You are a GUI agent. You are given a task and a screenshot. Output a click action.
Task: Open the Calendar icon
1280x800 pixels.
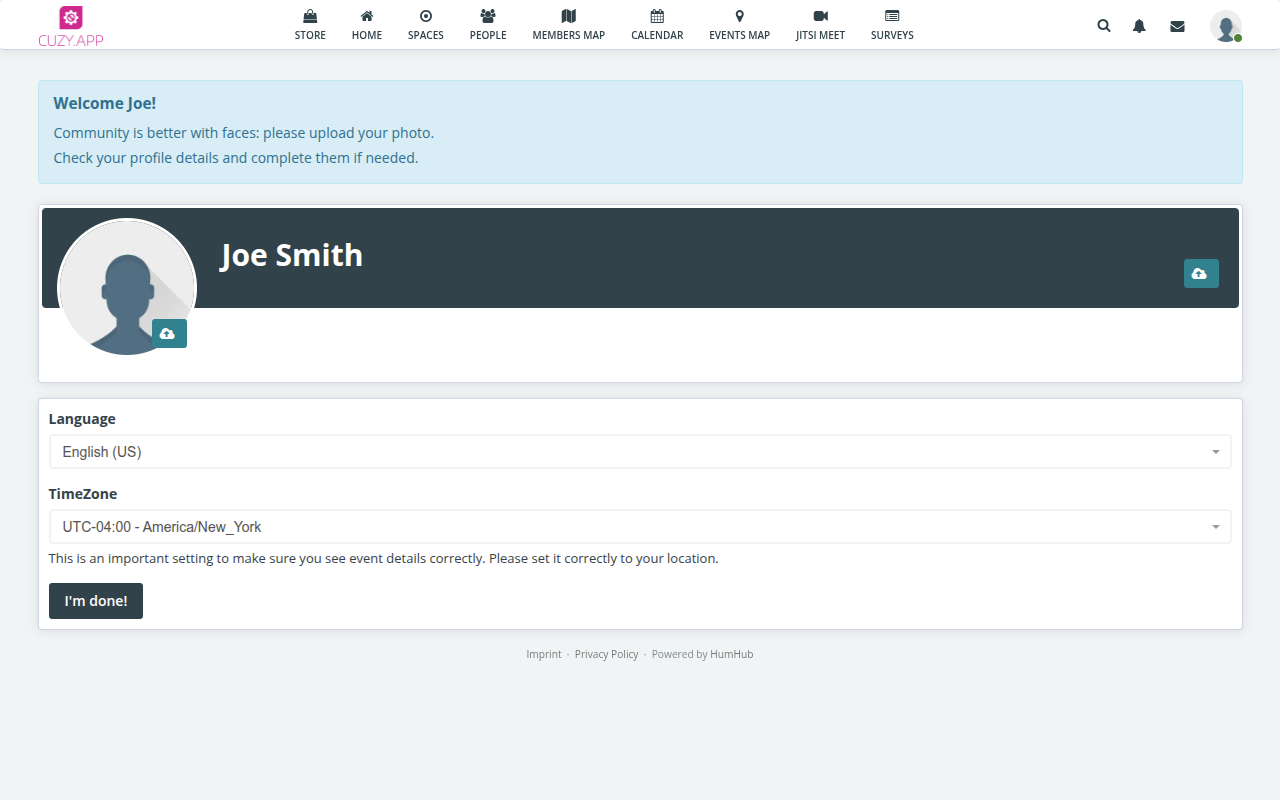657,16
